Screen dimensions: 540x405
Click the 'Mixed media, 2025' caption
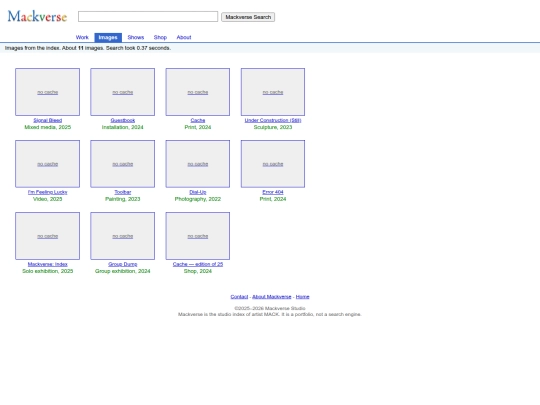click(x=48, y=127)
